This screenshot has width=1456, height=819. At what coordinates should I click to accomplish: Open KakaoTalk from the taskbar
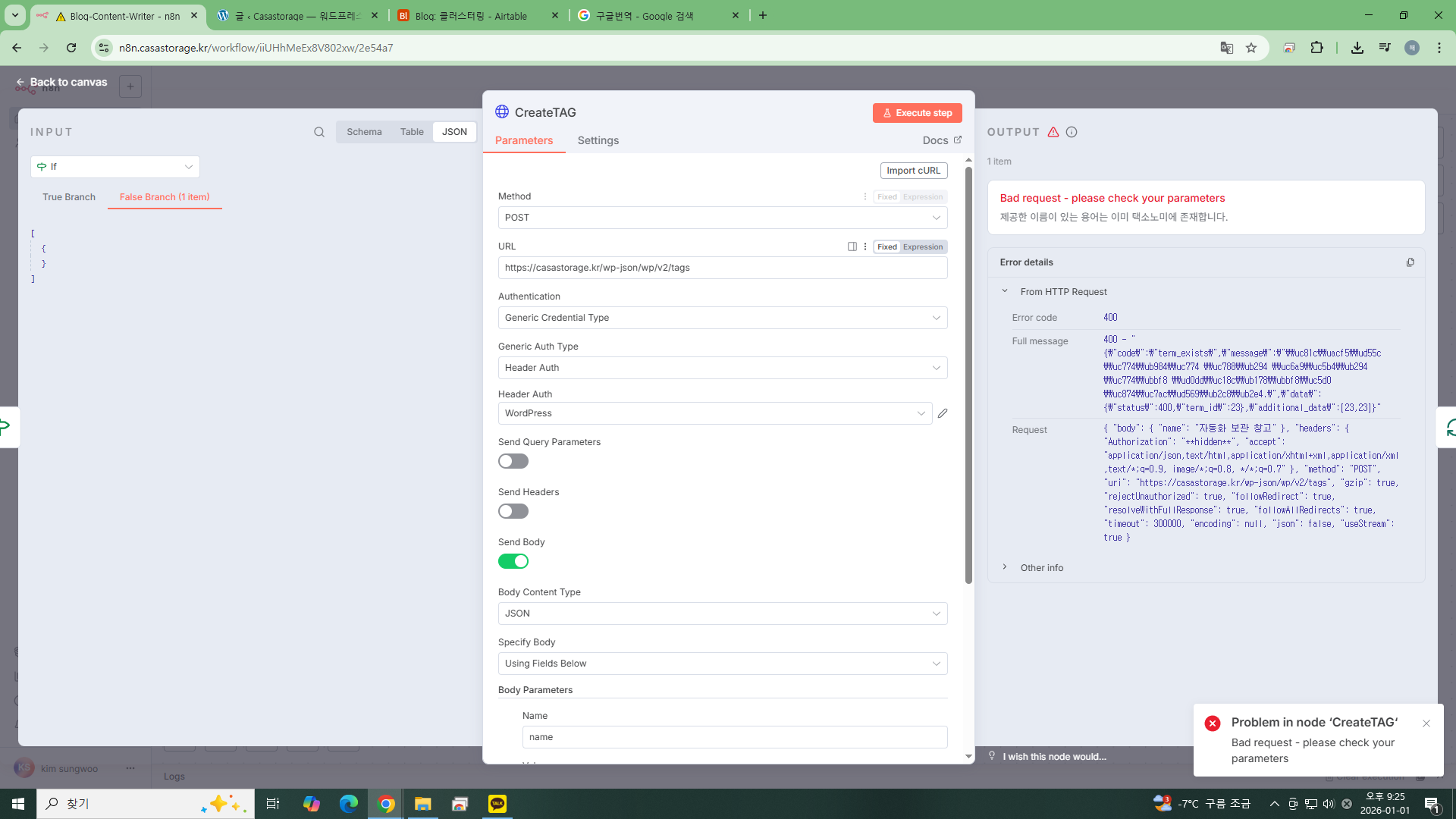(x=497, y=804)
